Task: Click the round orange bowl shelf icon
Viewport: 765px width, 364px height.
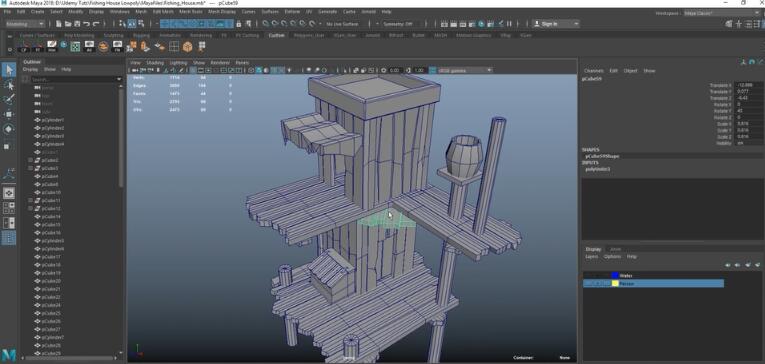Action: coord(103,46)
